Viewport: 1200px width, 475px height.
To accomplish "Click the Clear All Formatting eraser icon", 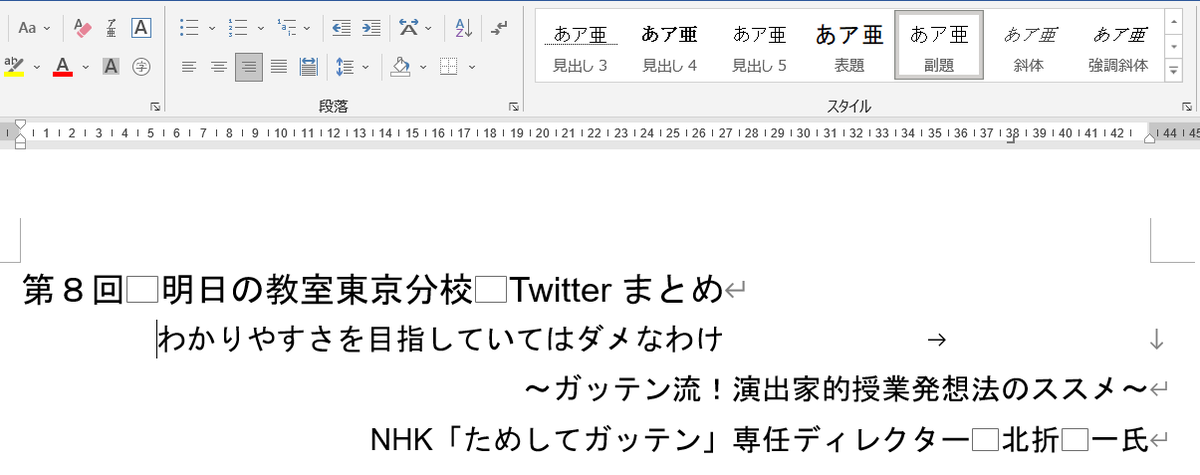I will coord(82,27).
